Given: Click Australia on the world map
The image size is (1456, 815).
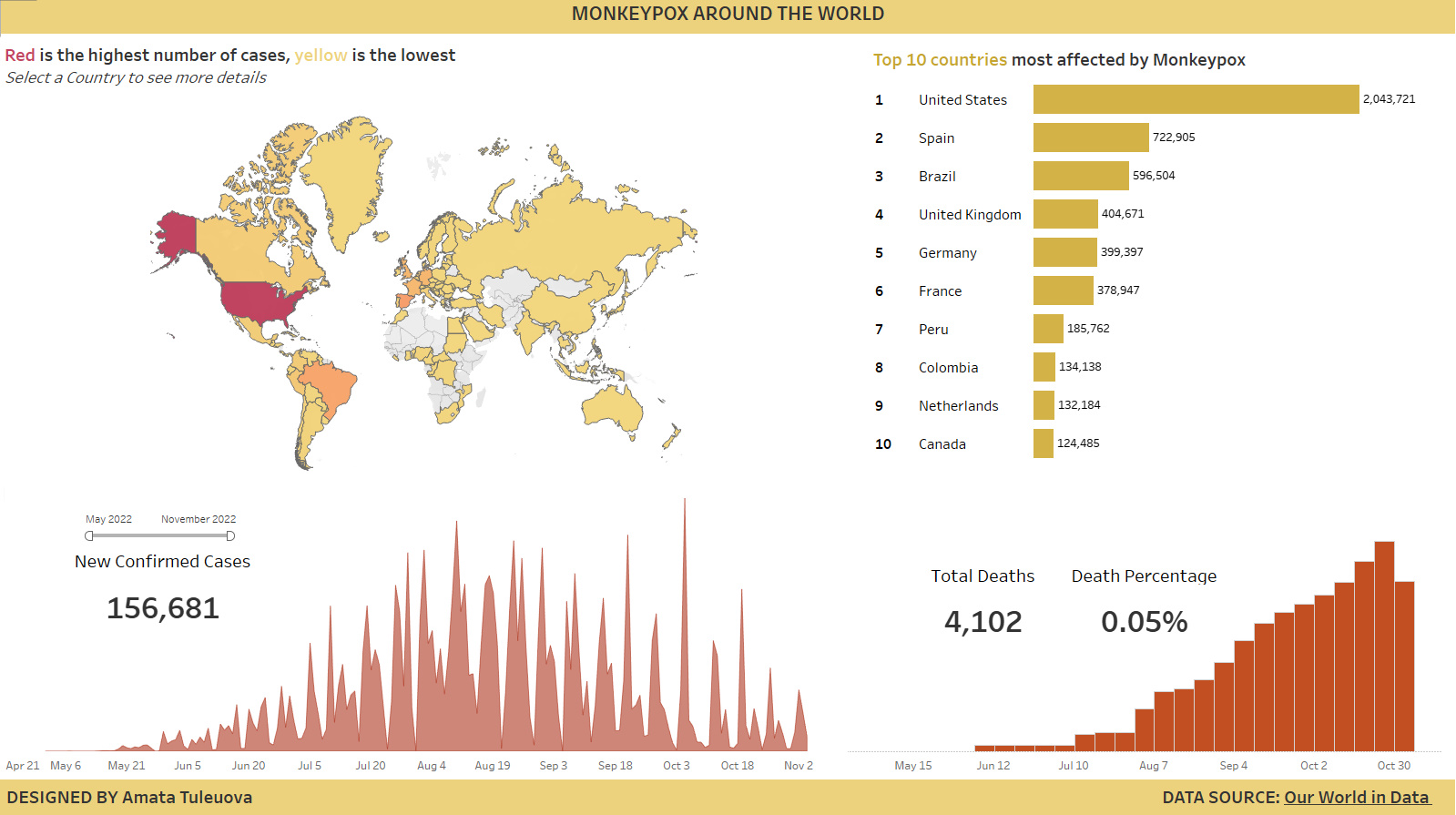Looking at the screenshot, I should 612,408.
